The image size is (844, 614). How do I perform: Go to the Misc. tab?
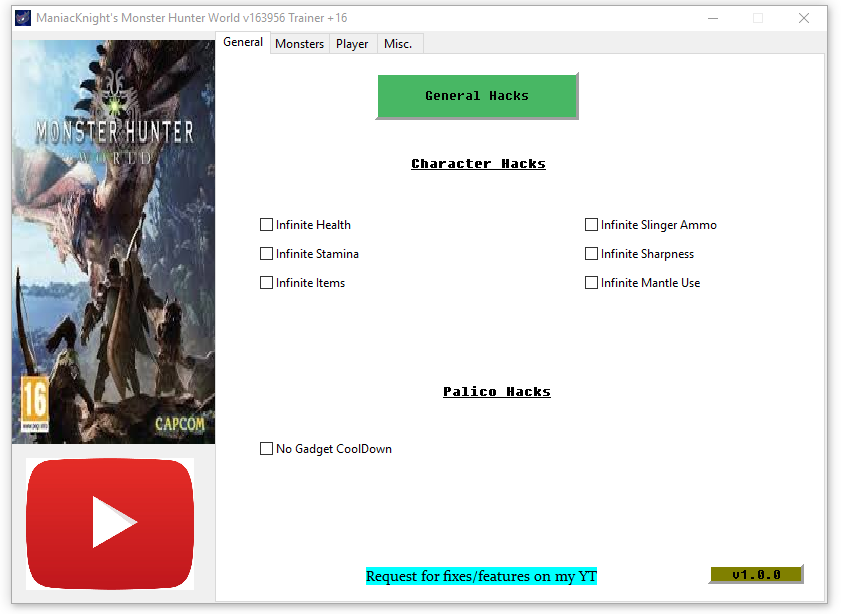pyautogui.click(x=398, y=44)
